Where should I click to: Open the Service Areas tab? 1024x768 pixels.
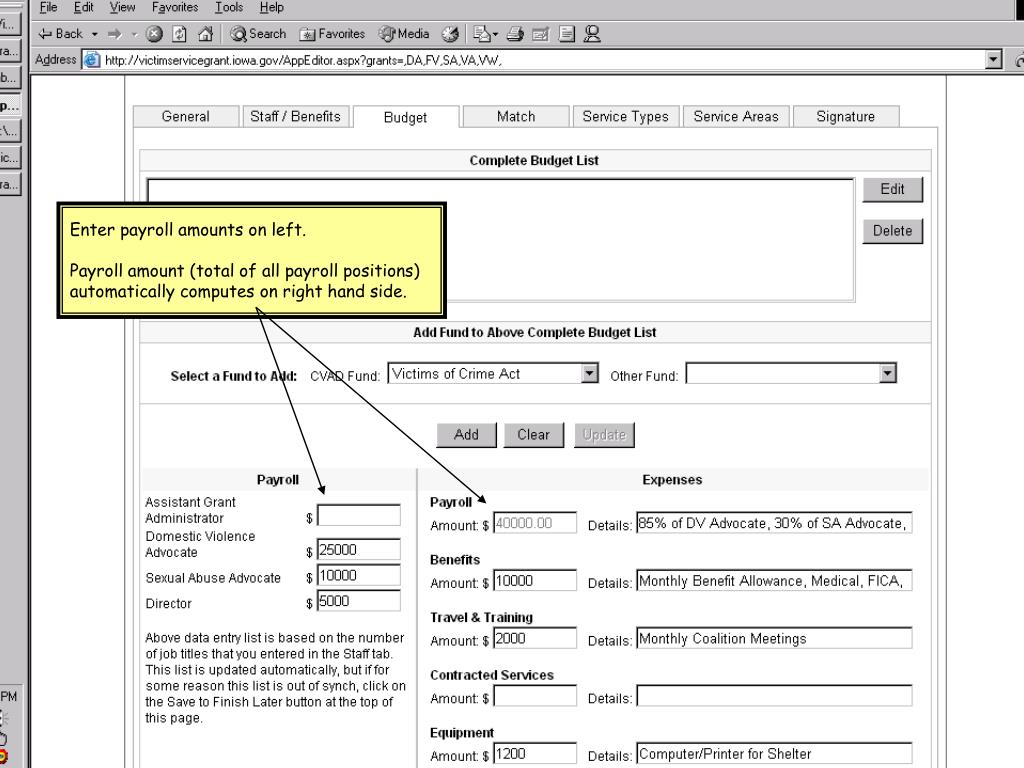(x=736, y=116)
